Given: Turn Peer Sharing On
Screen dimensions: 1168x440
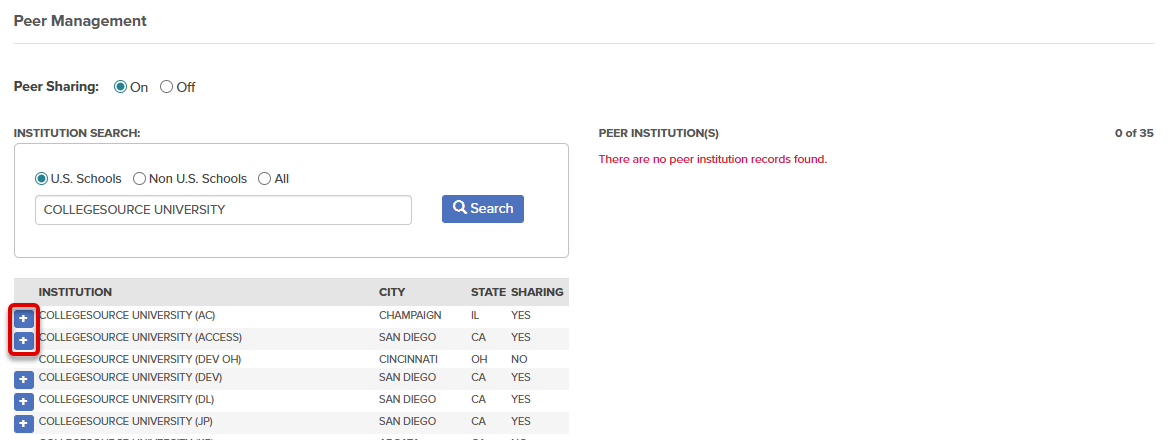Looking at the screenshot, I should point(121,87).
